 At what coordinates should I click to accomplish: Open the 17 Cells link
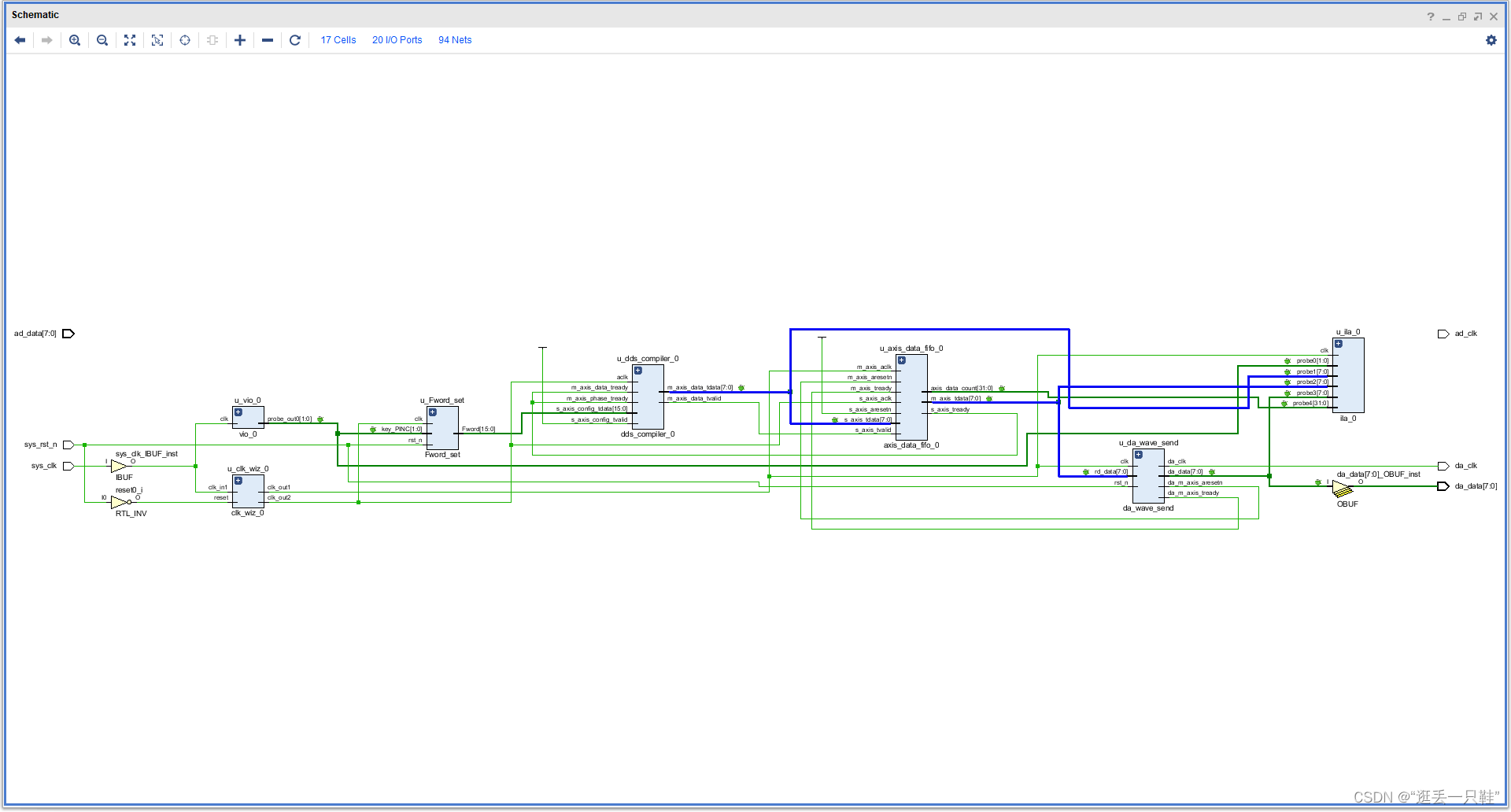click(338, 40)
